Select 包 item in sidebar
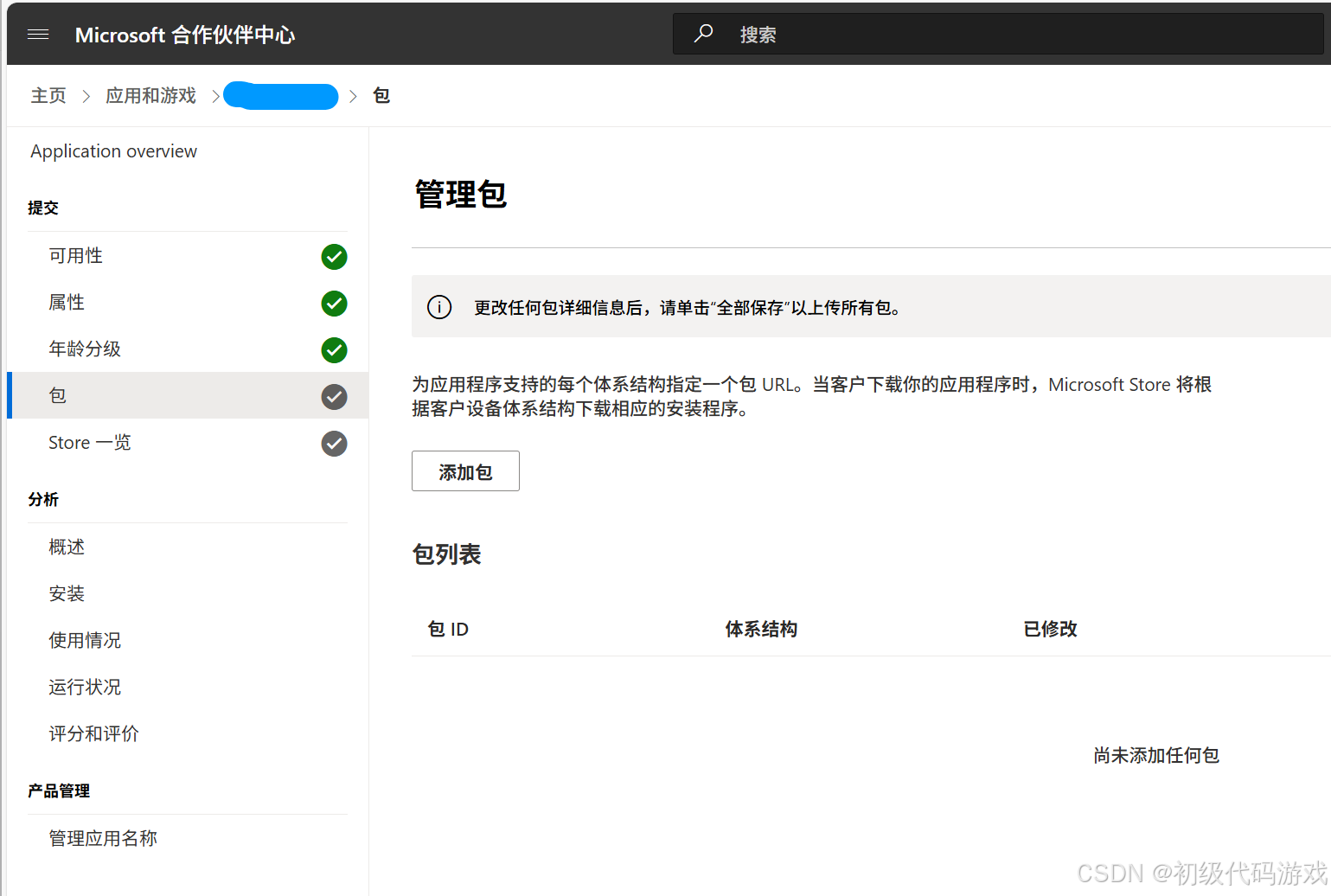1331x896 pixels. click(188, 395)
